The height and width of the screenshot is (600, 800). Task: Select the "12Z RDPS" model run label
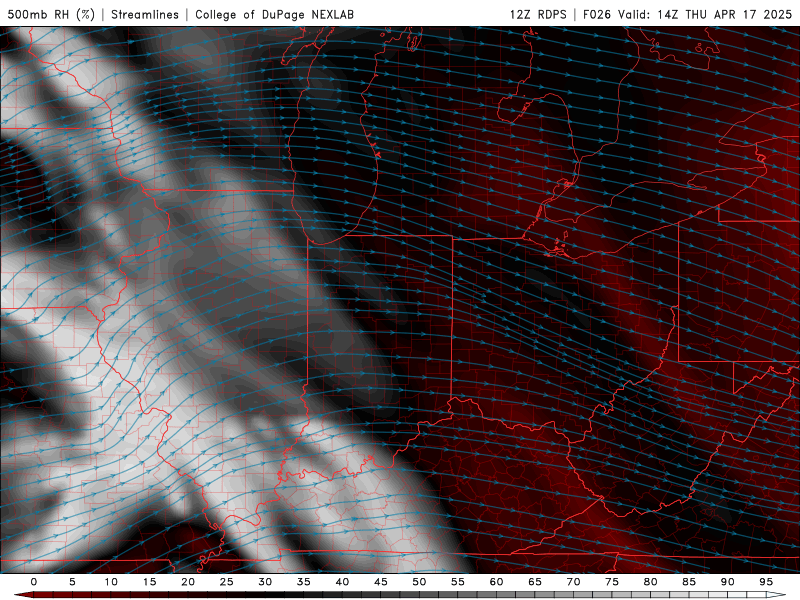point(538,14)
